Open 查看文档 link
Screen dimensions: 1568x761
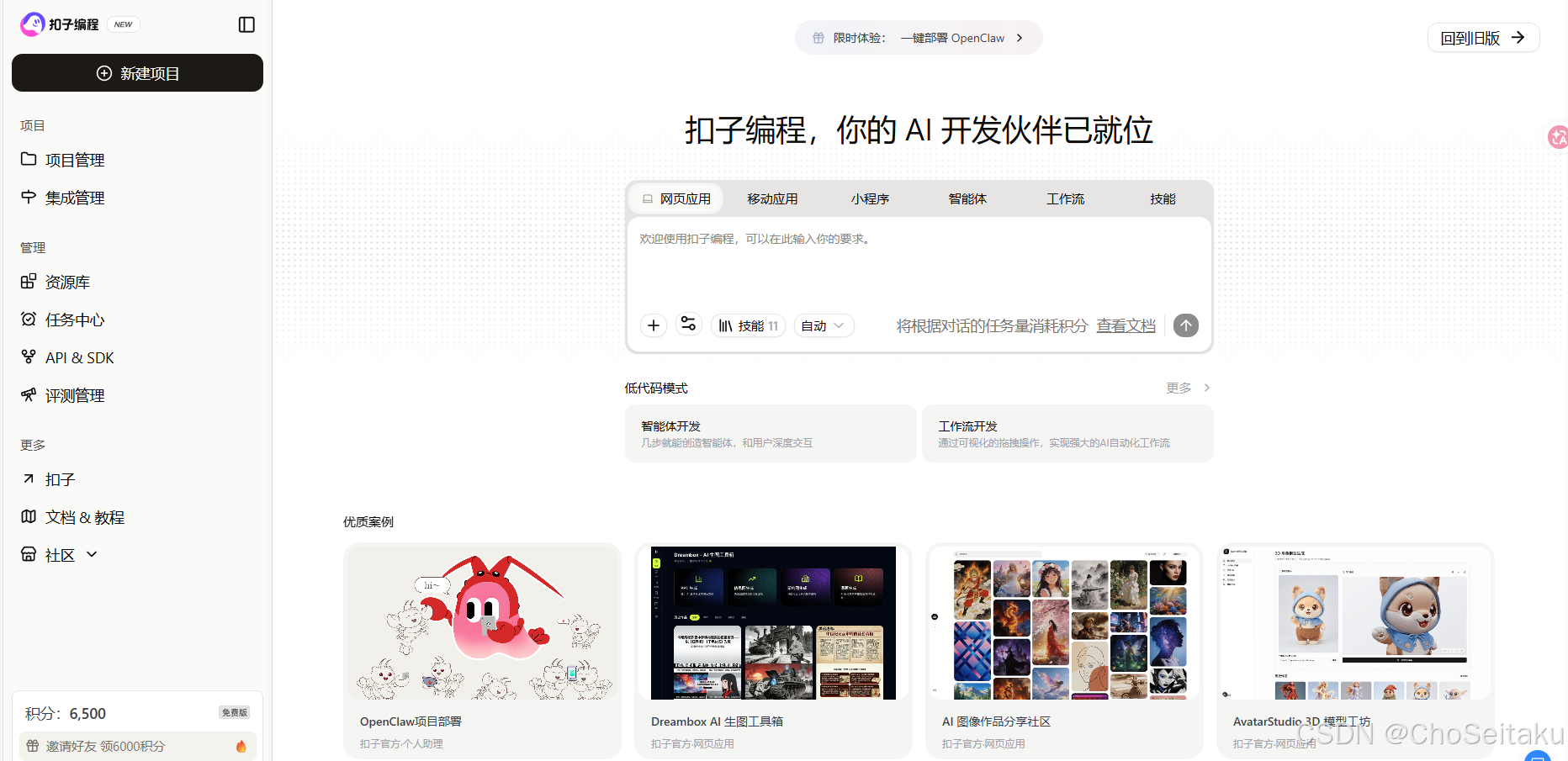[x=1126, y=325]
